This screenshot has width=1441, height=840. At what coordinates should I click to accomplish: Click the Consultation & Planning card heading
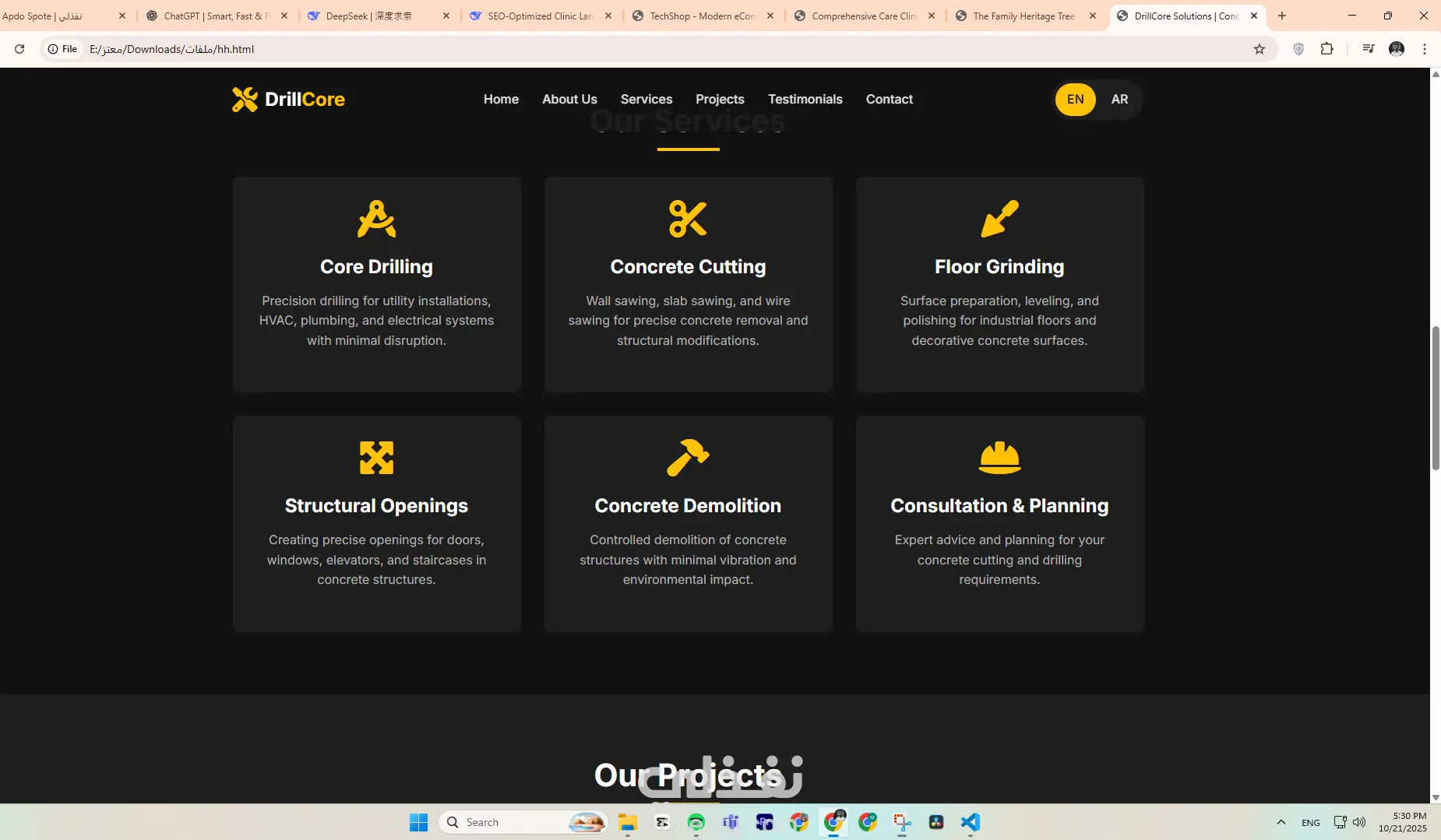pos(999,506)
